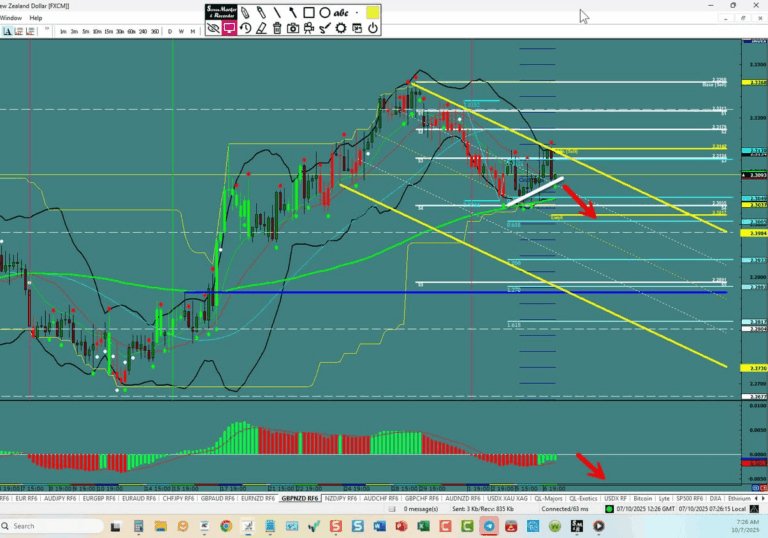Open the EURGBP RF6 chart tab
Screen dimensions: 768x538
99,498
